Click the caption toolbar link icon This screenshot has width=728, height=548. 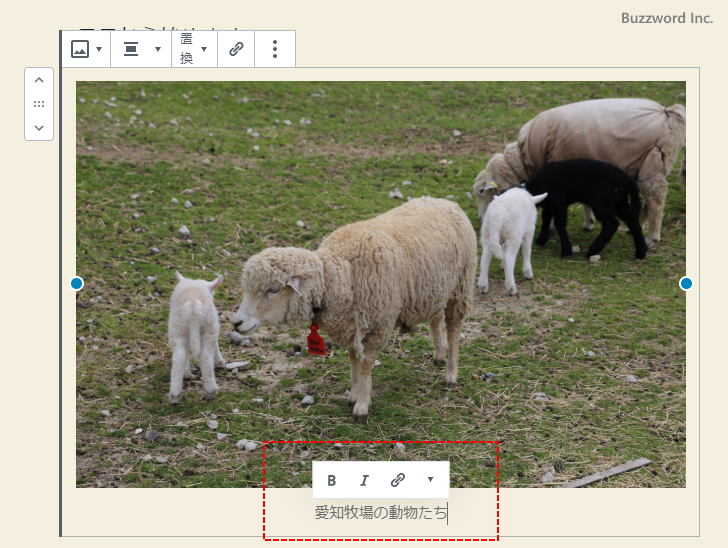coord(397,480)
